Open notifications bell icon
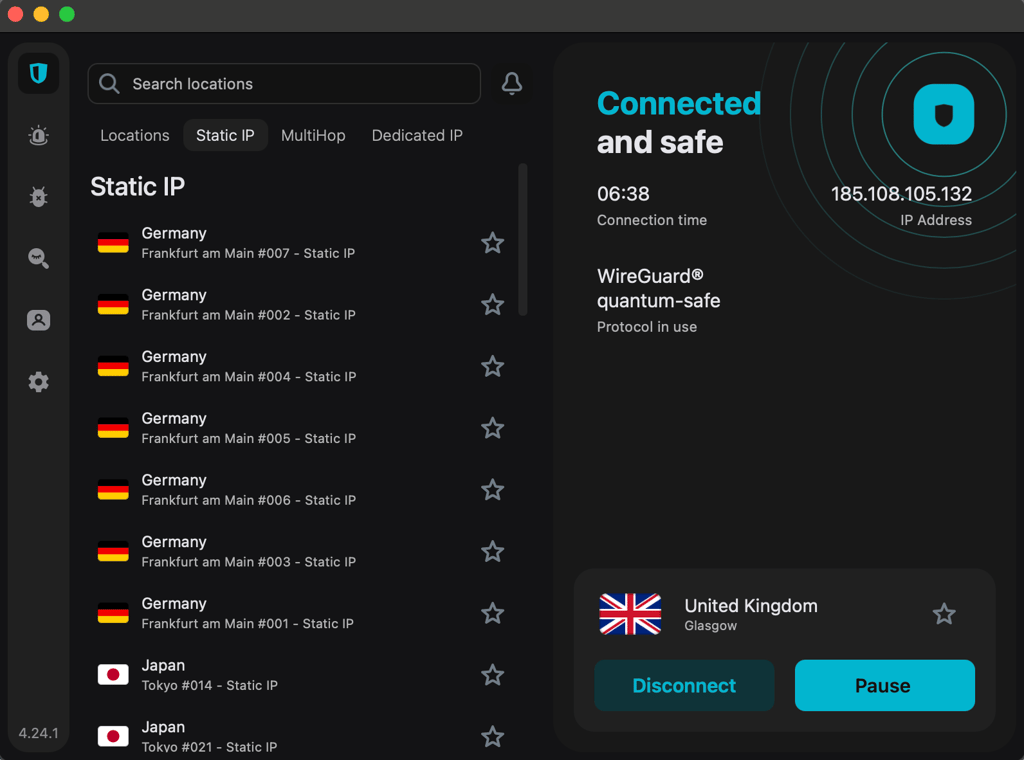 (x=512, y=84)
